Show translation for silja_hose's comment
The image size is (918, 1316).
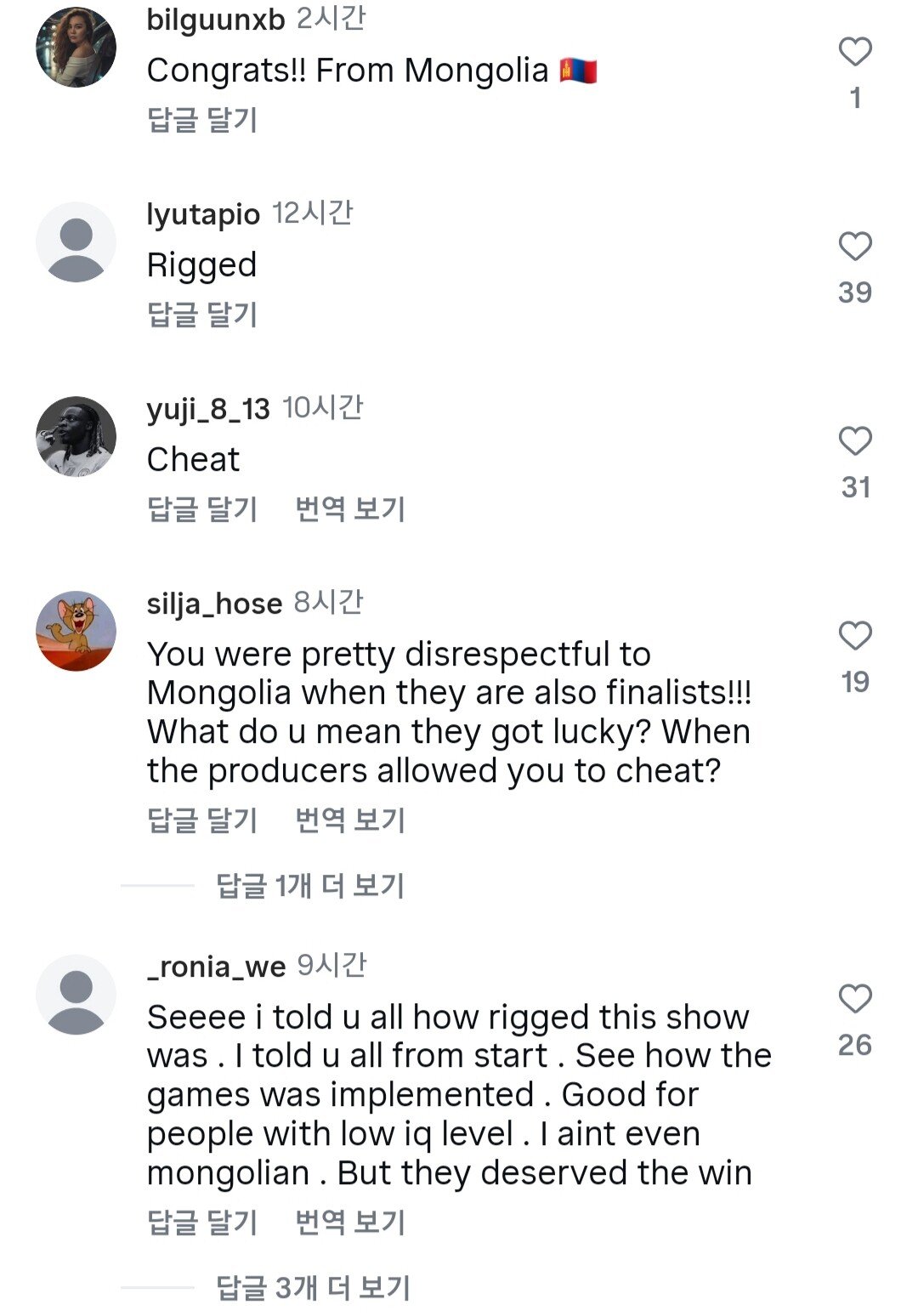350,820
